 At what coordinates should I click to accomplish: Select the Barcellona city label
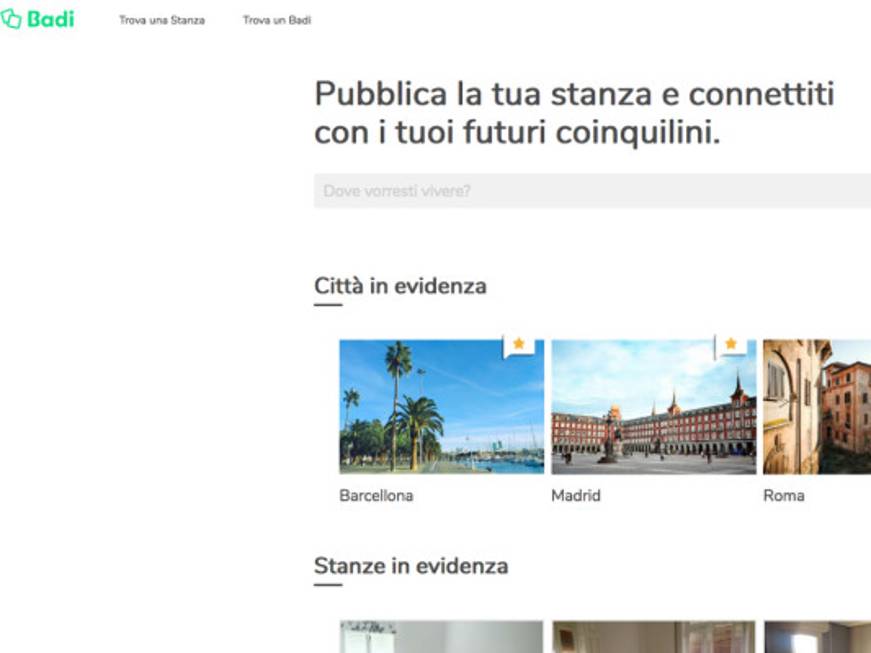[376, 495]
